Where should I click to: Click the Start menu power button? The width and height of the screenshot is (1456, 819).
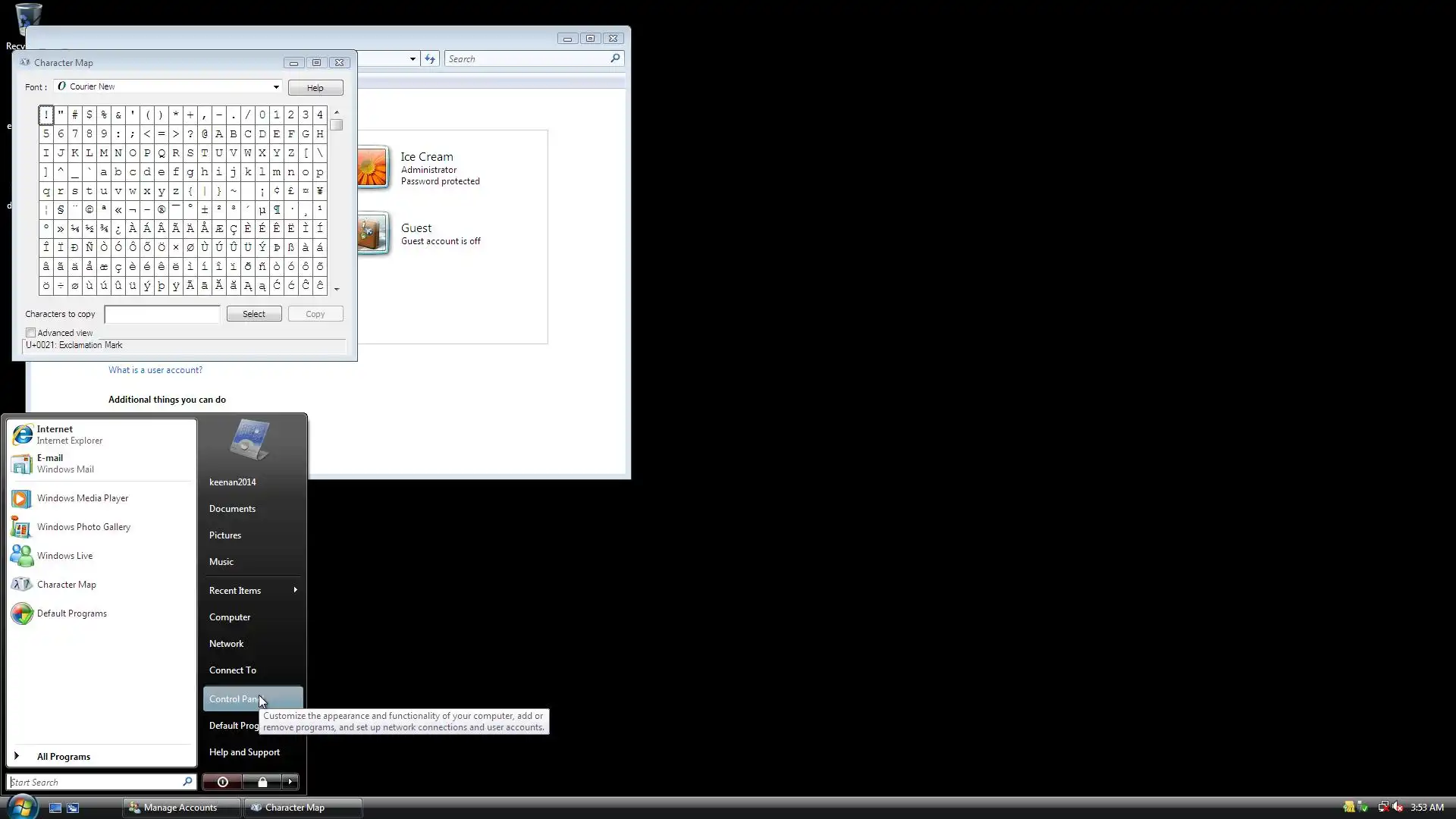click(x=222, y=782)
